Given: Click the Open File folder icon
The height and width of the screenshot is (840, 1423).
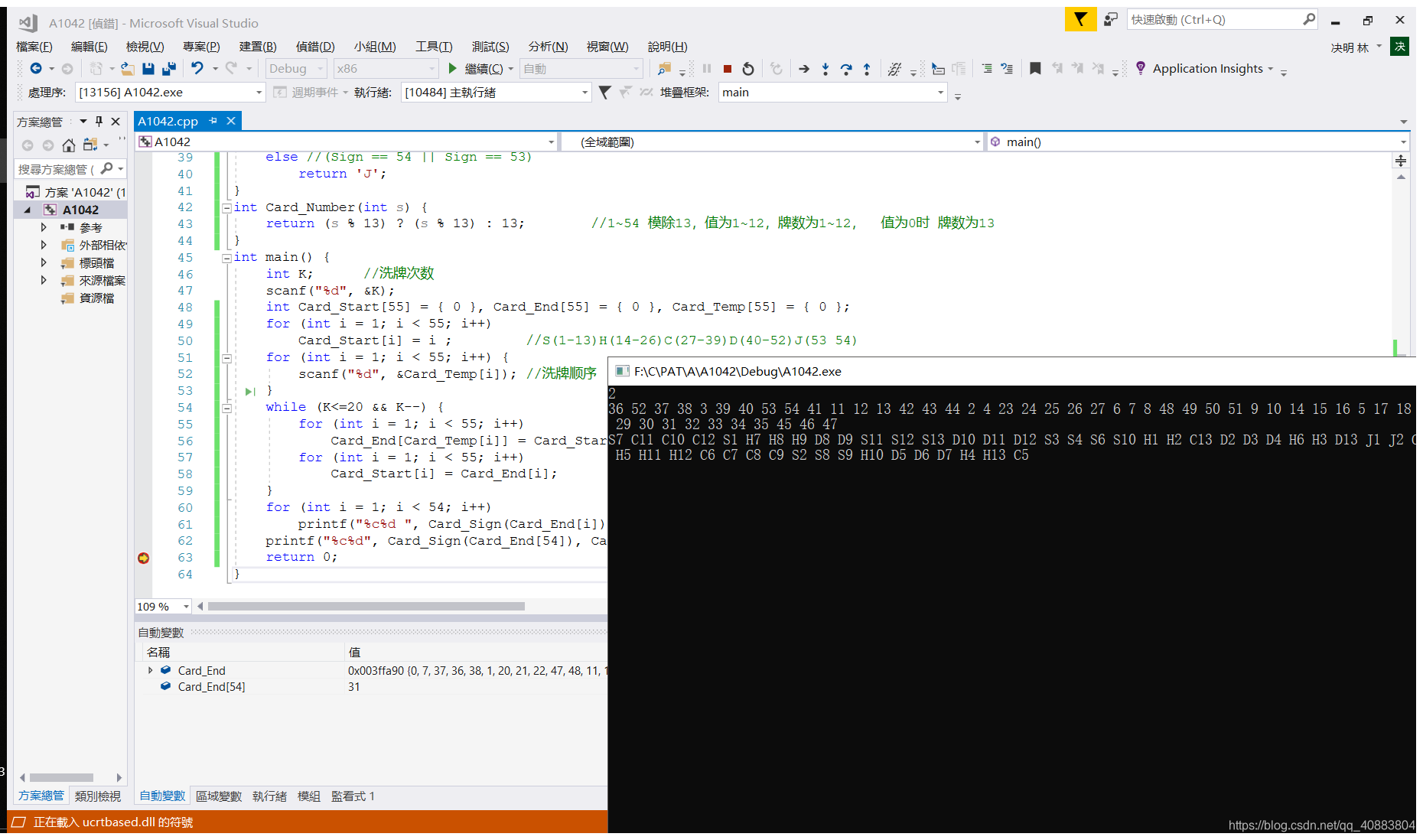Looking at the screenshot, I should click(128, 69).
